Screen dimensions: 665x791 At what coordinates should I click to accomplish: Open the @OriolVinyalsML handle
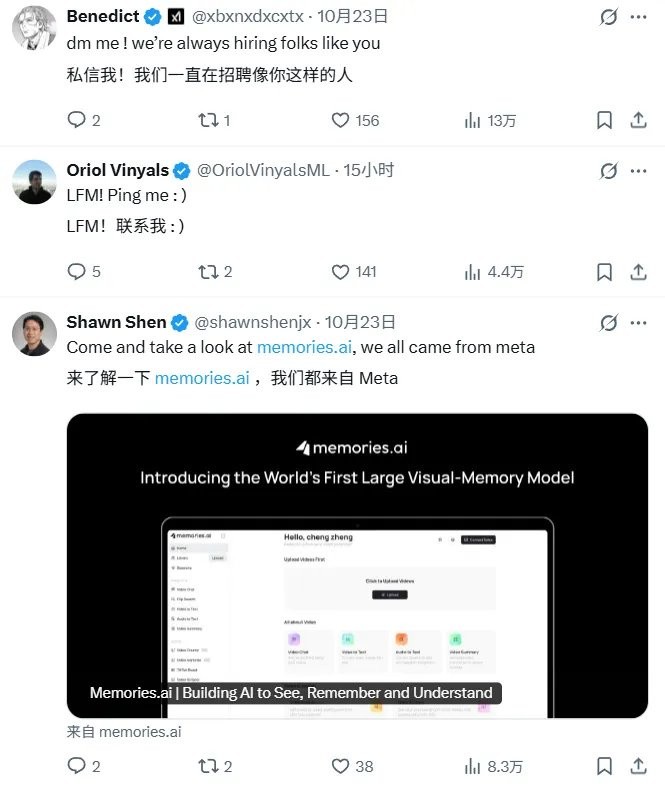263,171
